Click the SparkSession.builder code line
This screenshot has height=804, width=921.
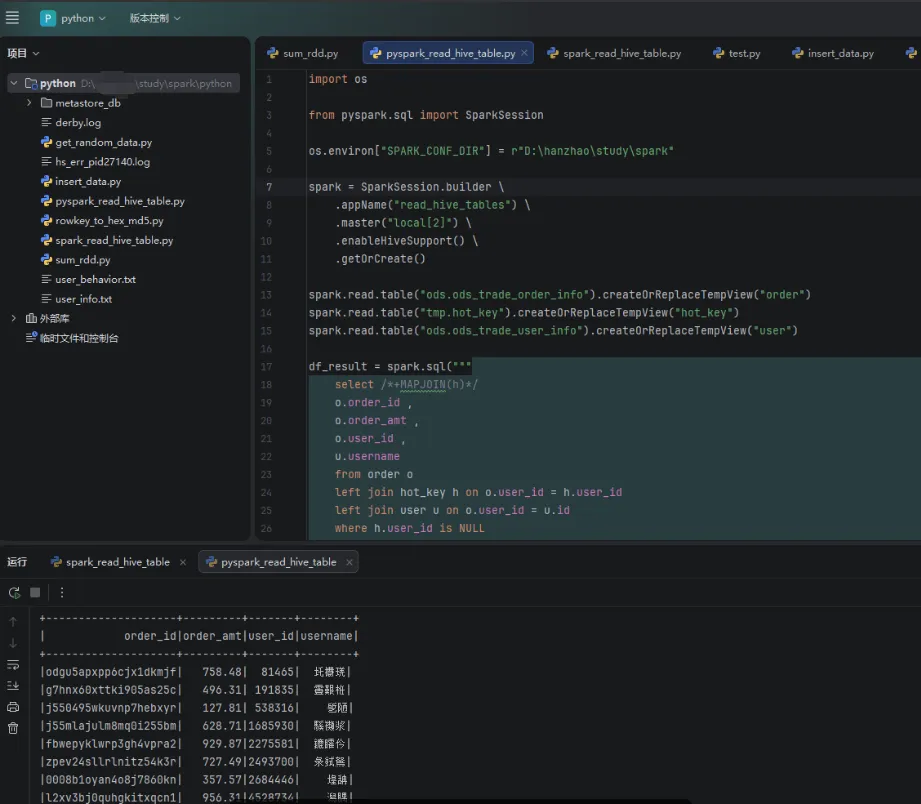coord(406,187)
